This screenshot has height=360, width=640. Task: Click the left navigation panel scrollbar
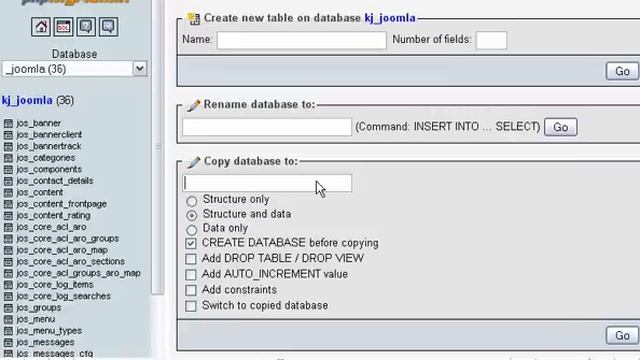point(158,147)
